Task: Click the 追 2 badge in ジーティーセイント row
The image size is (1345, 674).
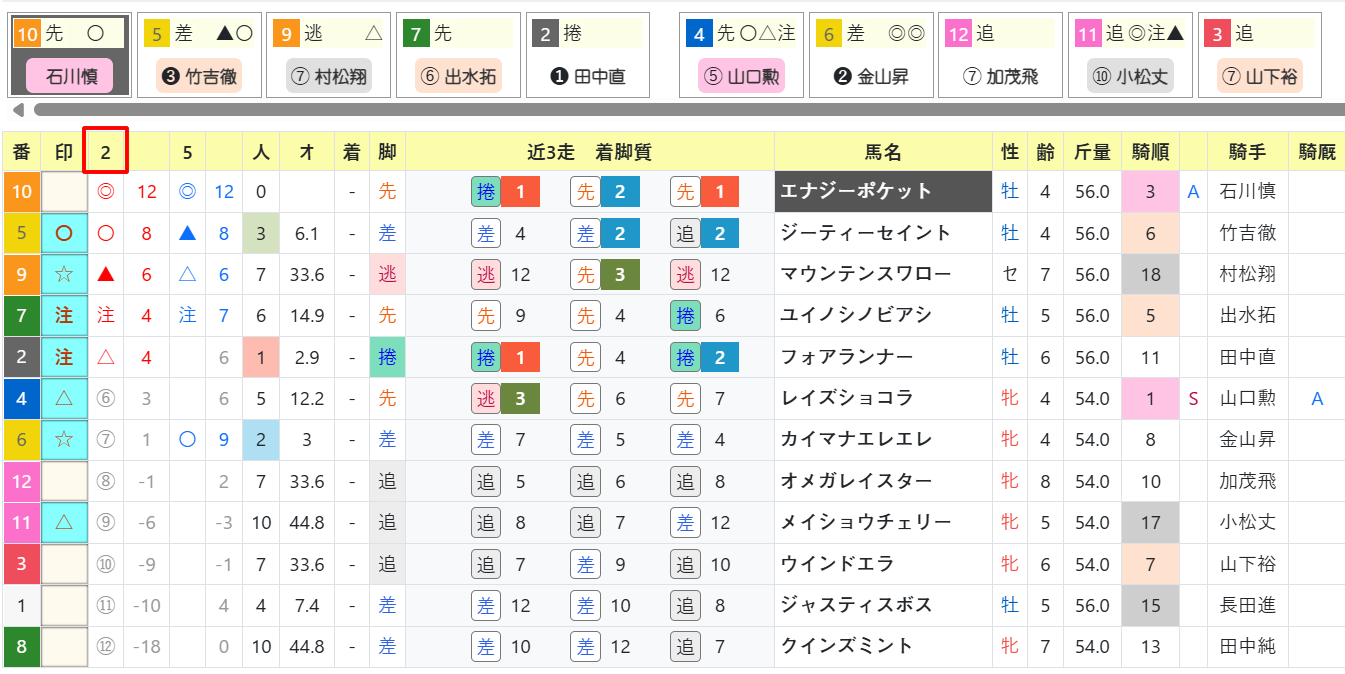Action: [x=705, y=233]
